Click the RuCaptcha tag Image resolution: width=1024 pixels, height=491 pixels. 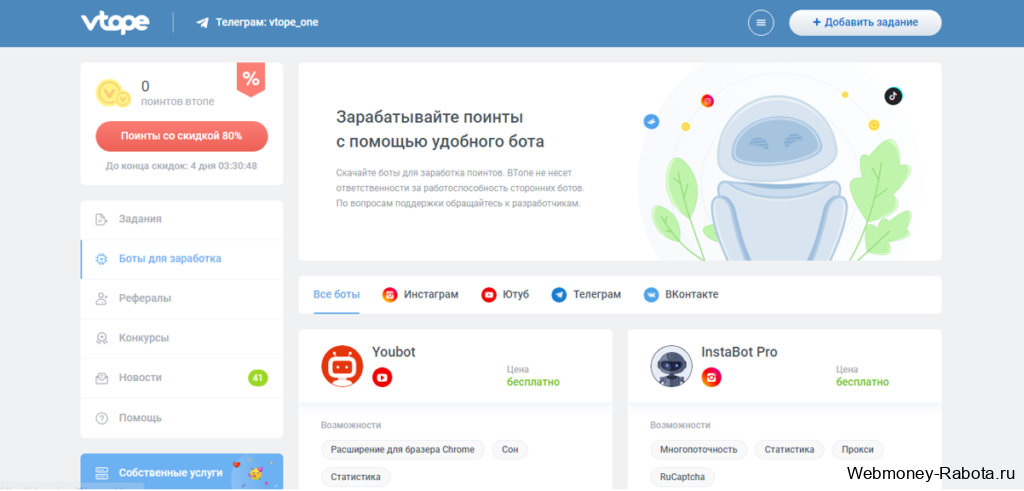tap(682, 477)
